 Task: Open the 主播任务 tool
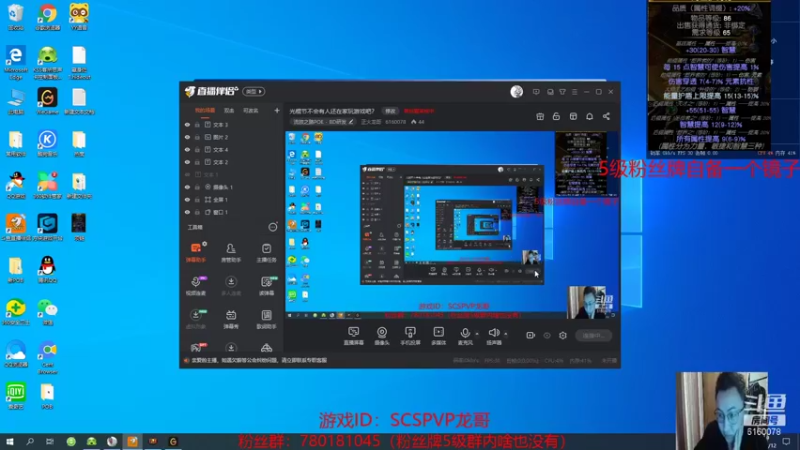tap(266, 252)
